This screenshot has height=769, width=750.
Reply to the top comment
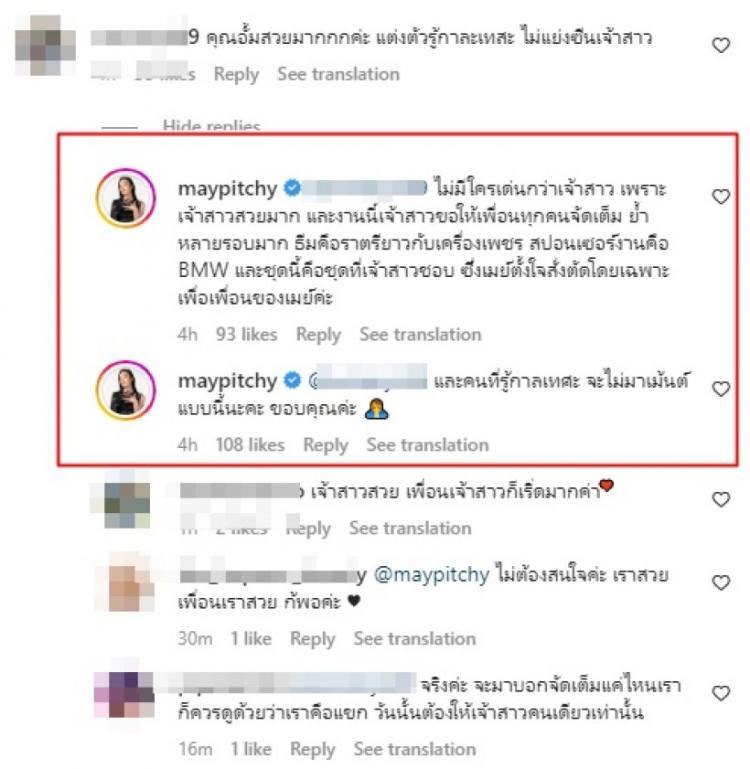click(x=236, y=75)
